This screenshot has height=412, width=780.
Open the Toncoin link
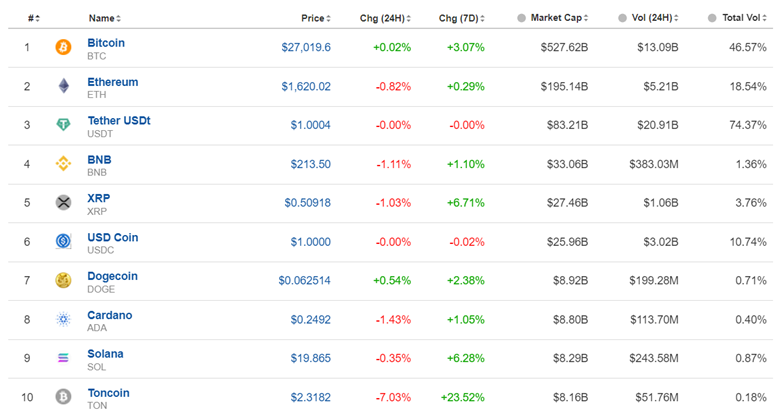[108, 393]
